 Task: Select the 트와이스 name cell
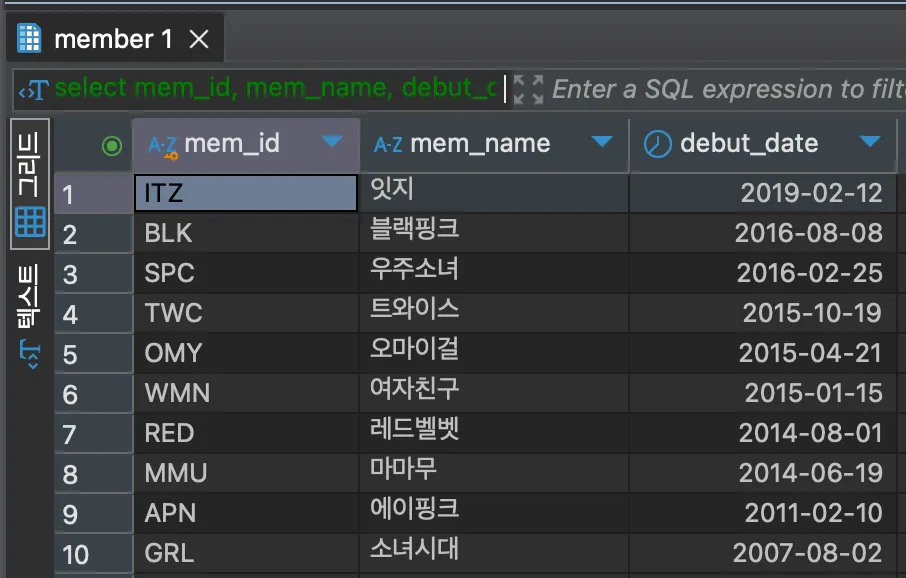494,313
